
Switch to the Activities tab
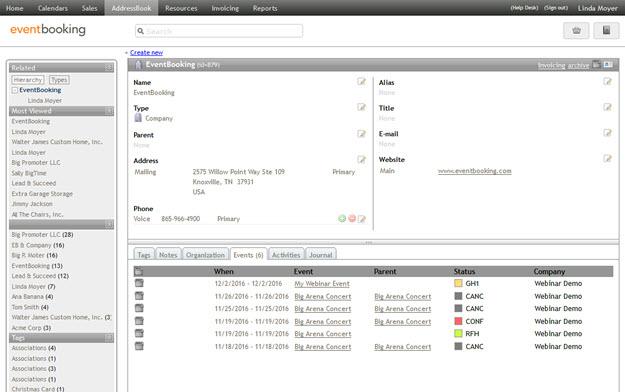pos(286,254)
